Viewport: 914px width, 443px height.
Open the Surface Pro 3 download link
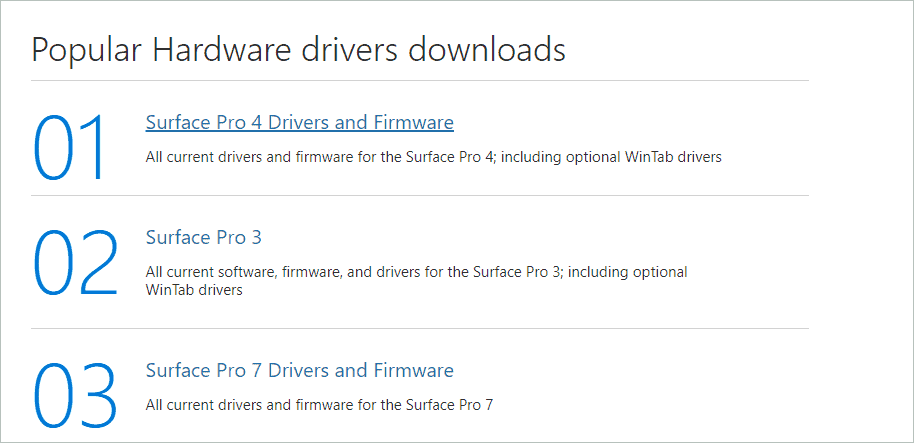coord(203,238)
